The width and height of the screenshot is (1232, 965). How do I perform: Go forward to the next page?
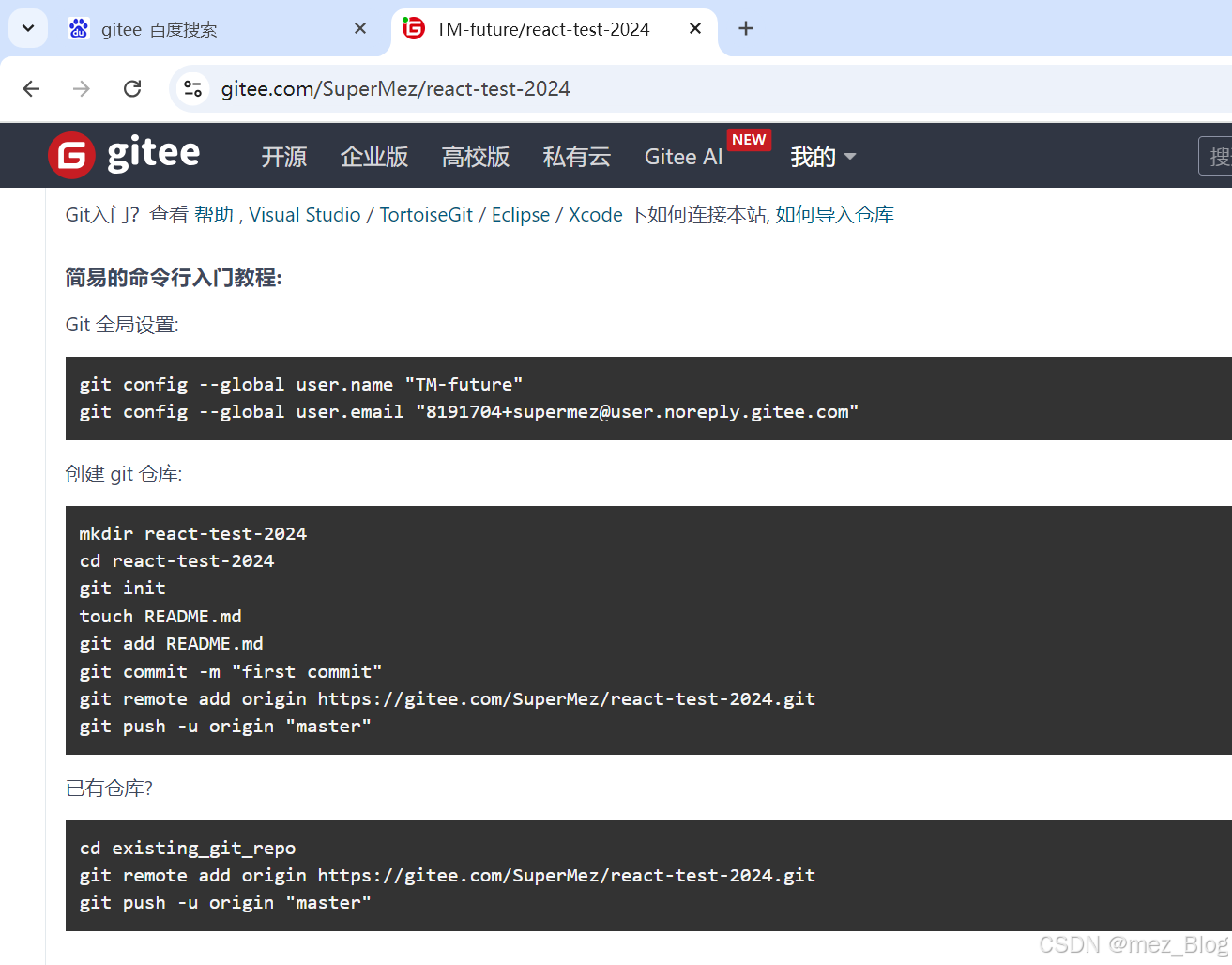(82, 88)
